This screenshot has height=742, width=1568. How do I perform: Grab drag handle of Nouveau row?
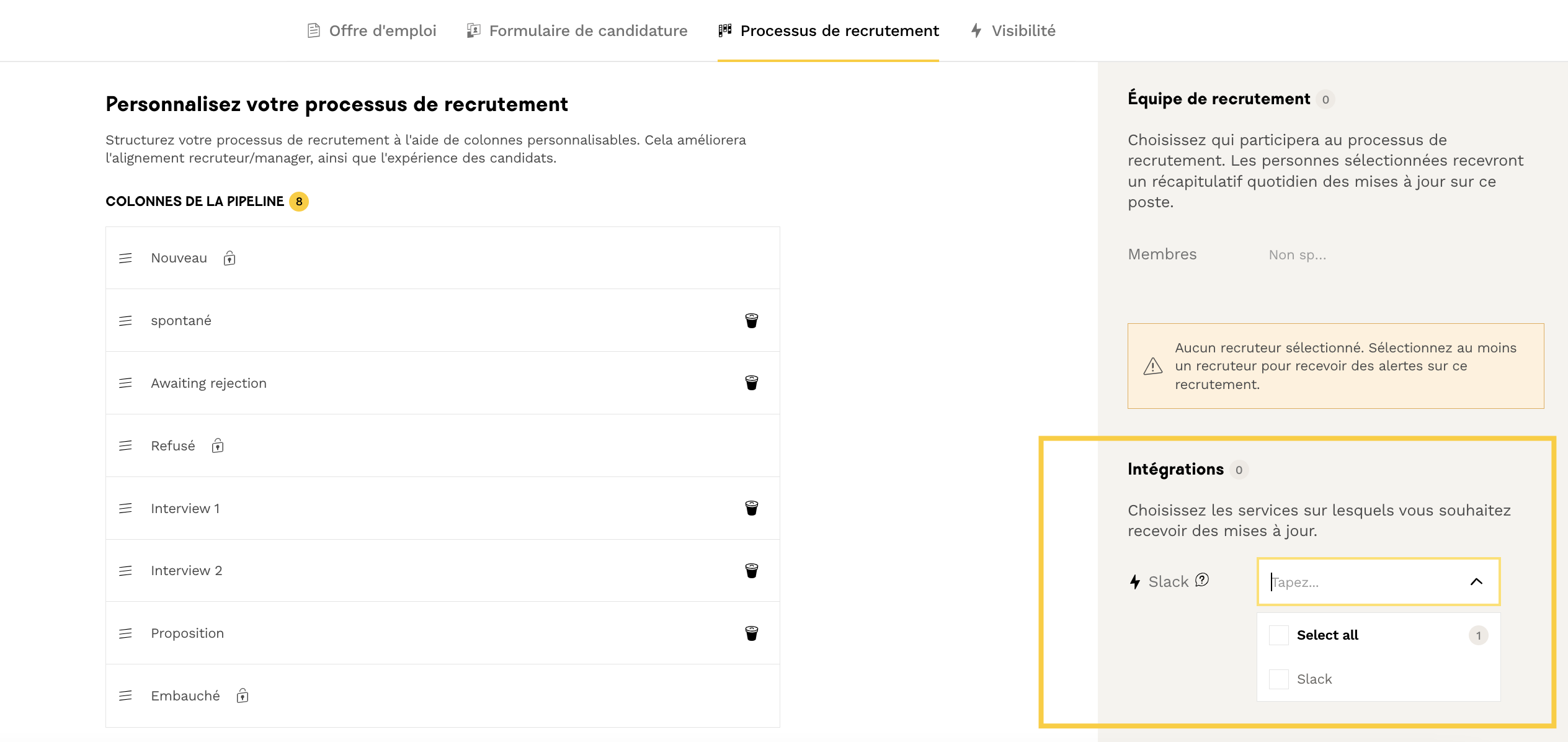coord(125,258)
